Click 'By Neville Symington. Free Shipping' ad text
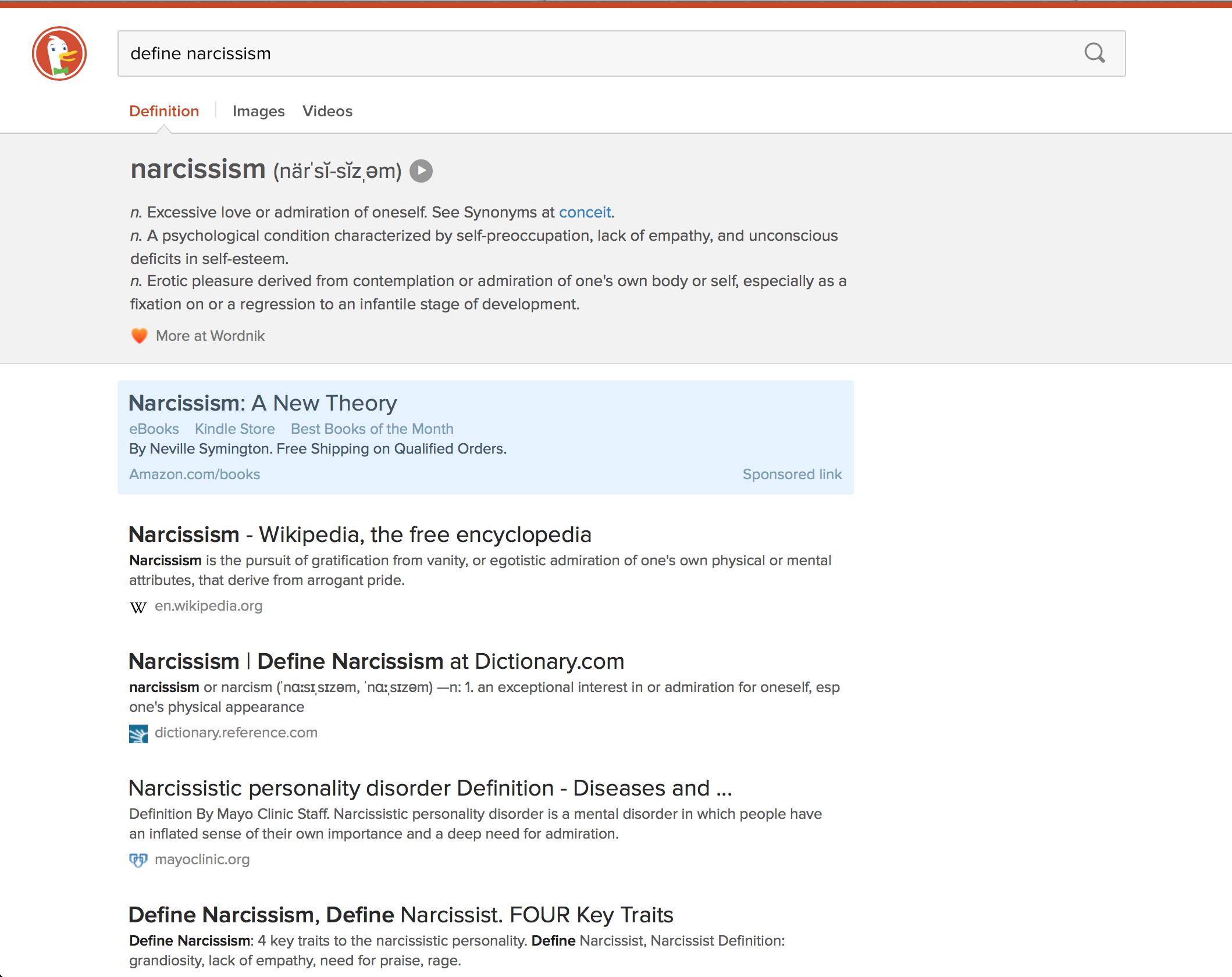The image size is (1232, 977). pyautogui.click(x=318, y=449)
